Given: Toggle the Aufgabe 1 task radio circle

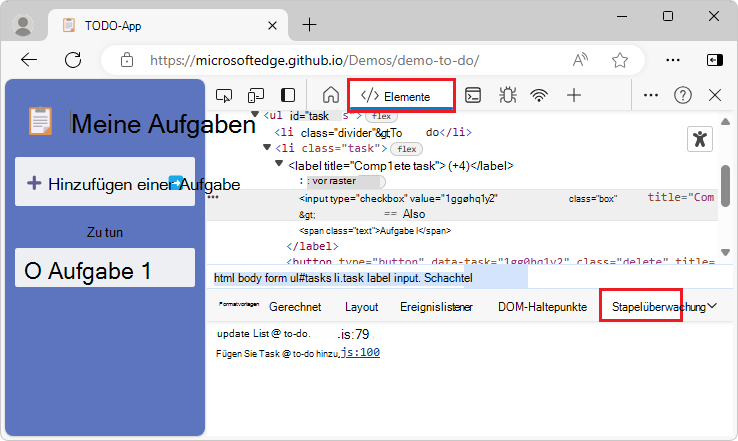Looking at the screenshot, I should point(31,271).
